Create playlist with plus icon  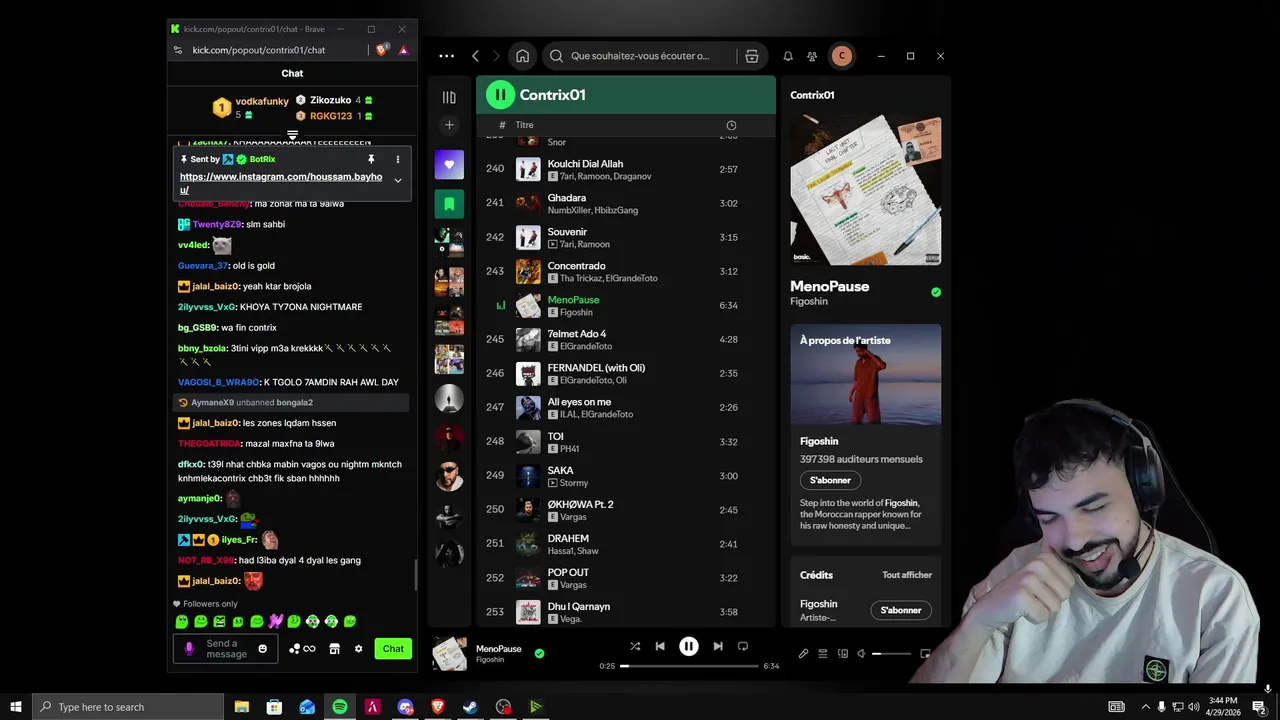[449, 125]
